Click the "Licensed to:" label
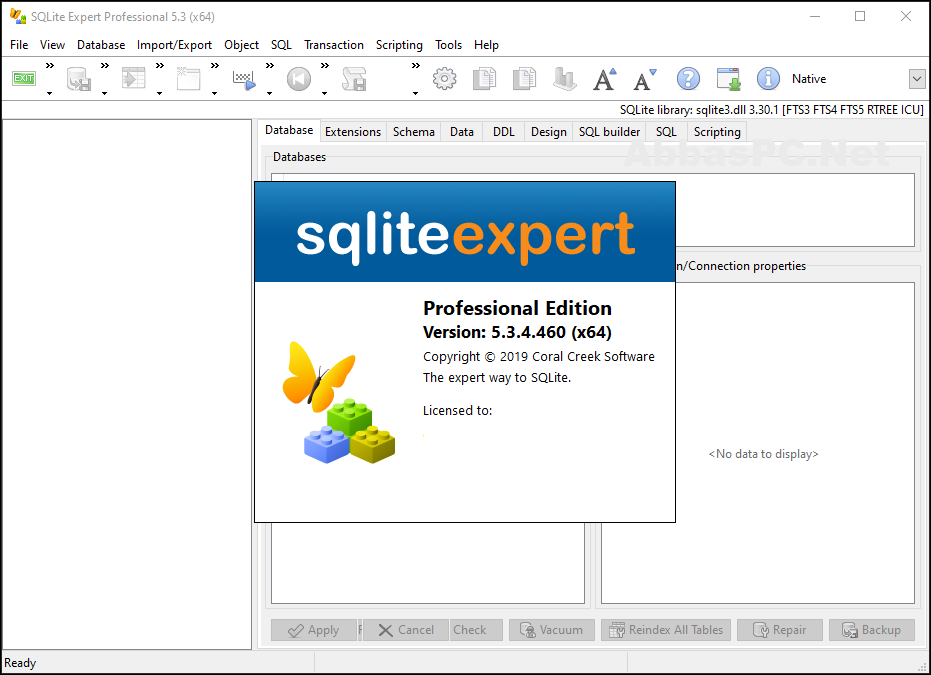This screenshot has width=931, height=675. pyautogui.click(x=457, y=410)
